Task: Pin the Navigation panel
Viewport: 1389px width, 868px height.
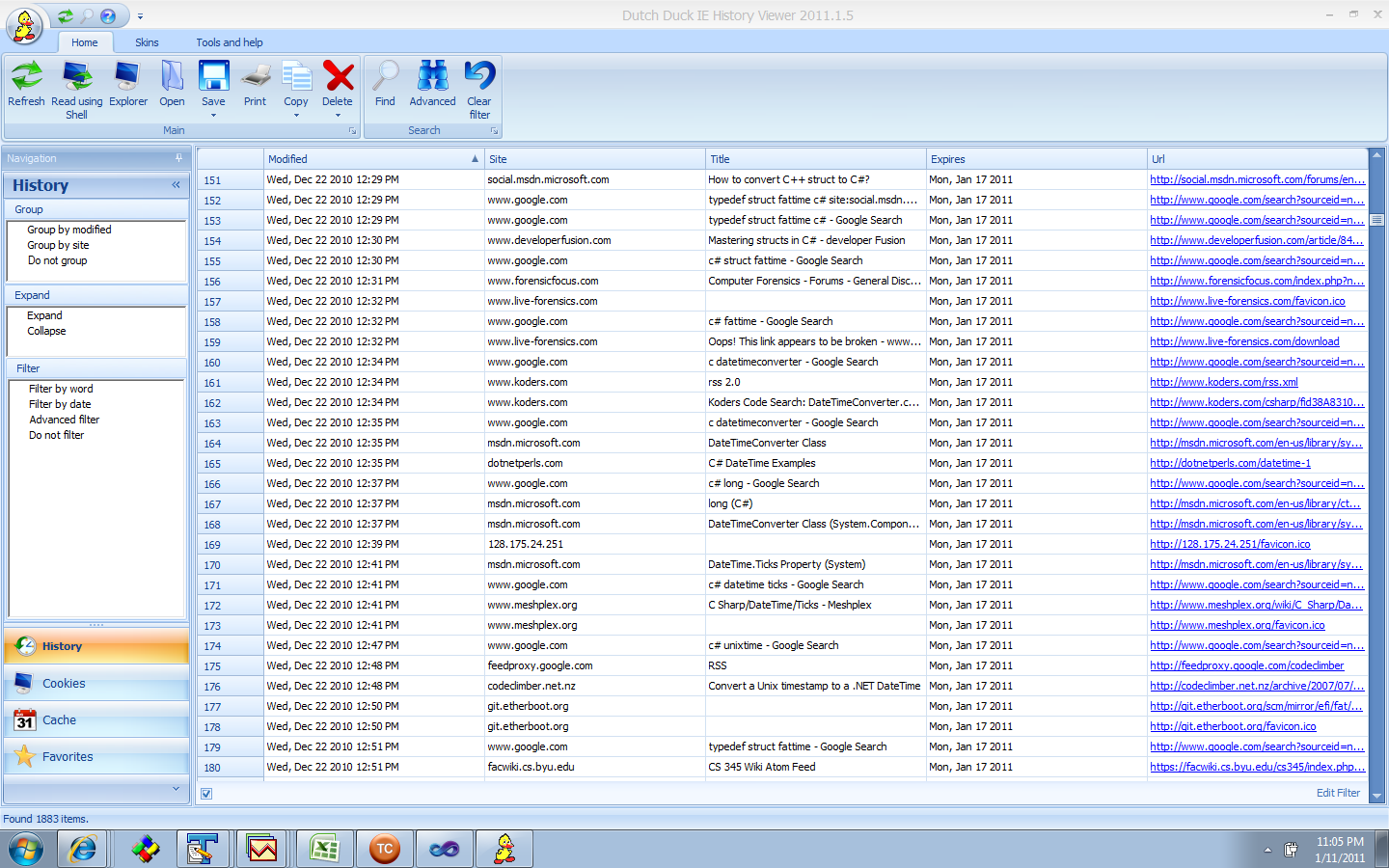Action: tap(178, 158)
